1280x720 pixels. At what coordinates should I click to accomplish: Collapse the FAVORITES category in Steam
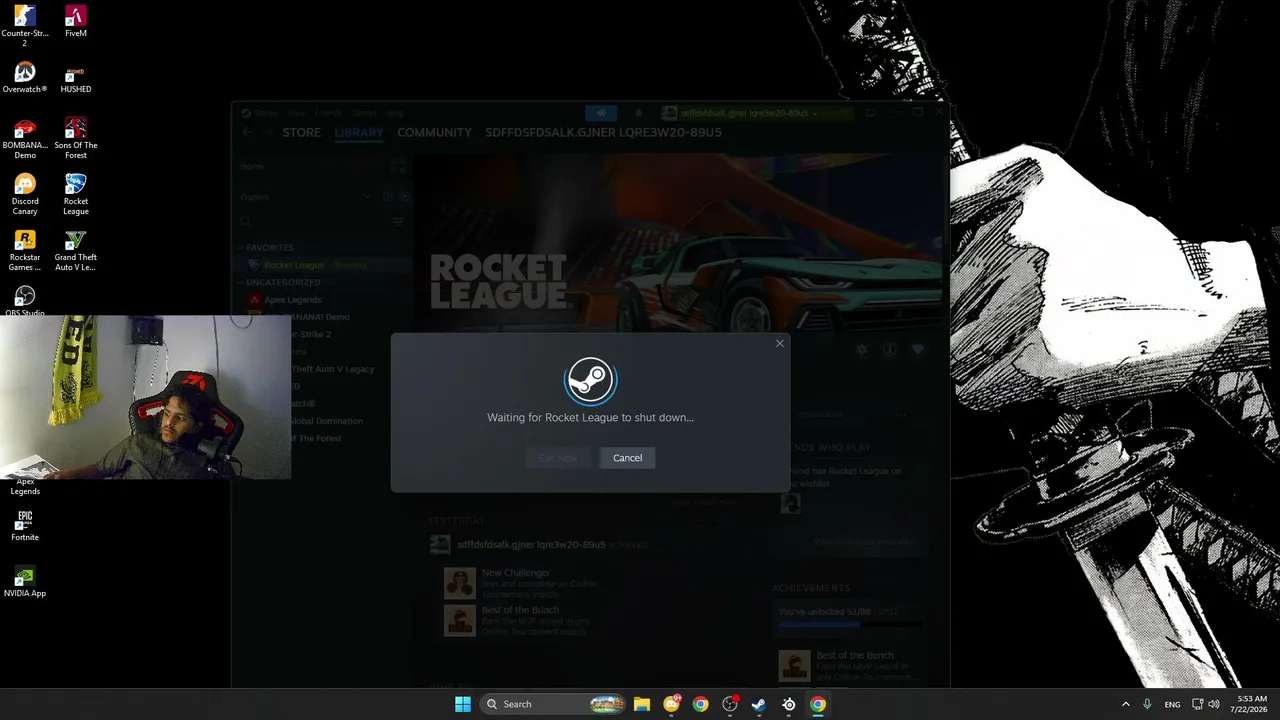coord(269,247)
